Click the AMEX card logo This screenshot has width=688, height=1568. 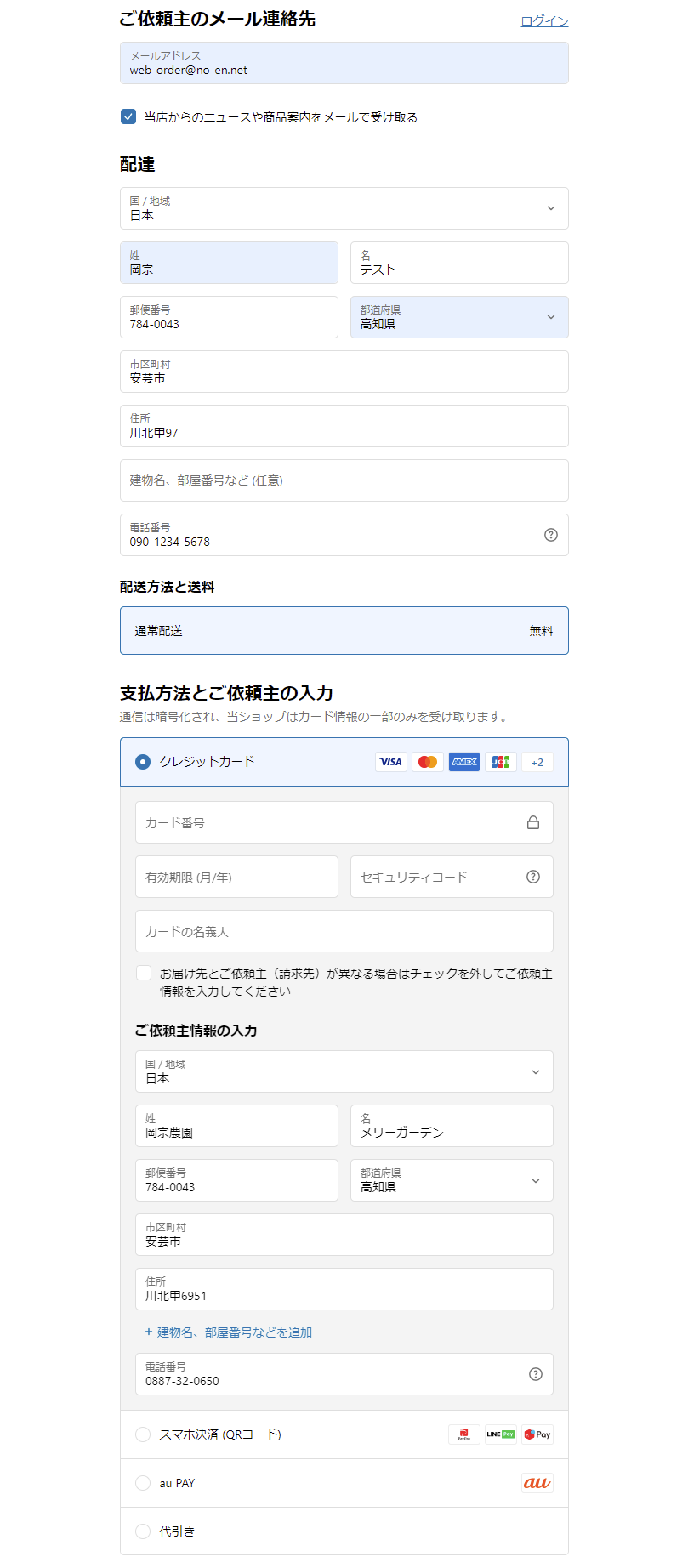point(464,762)
